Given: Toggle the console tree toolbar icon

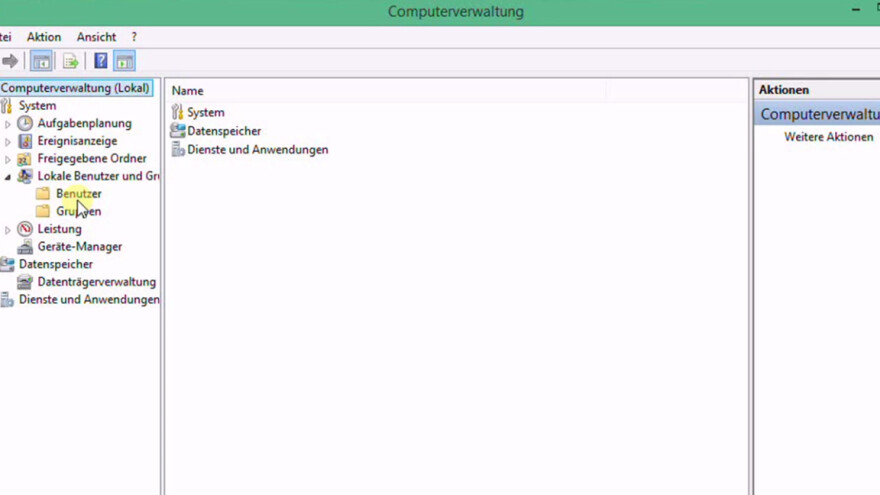Looking at the screenshot, I should coord(41,61).
